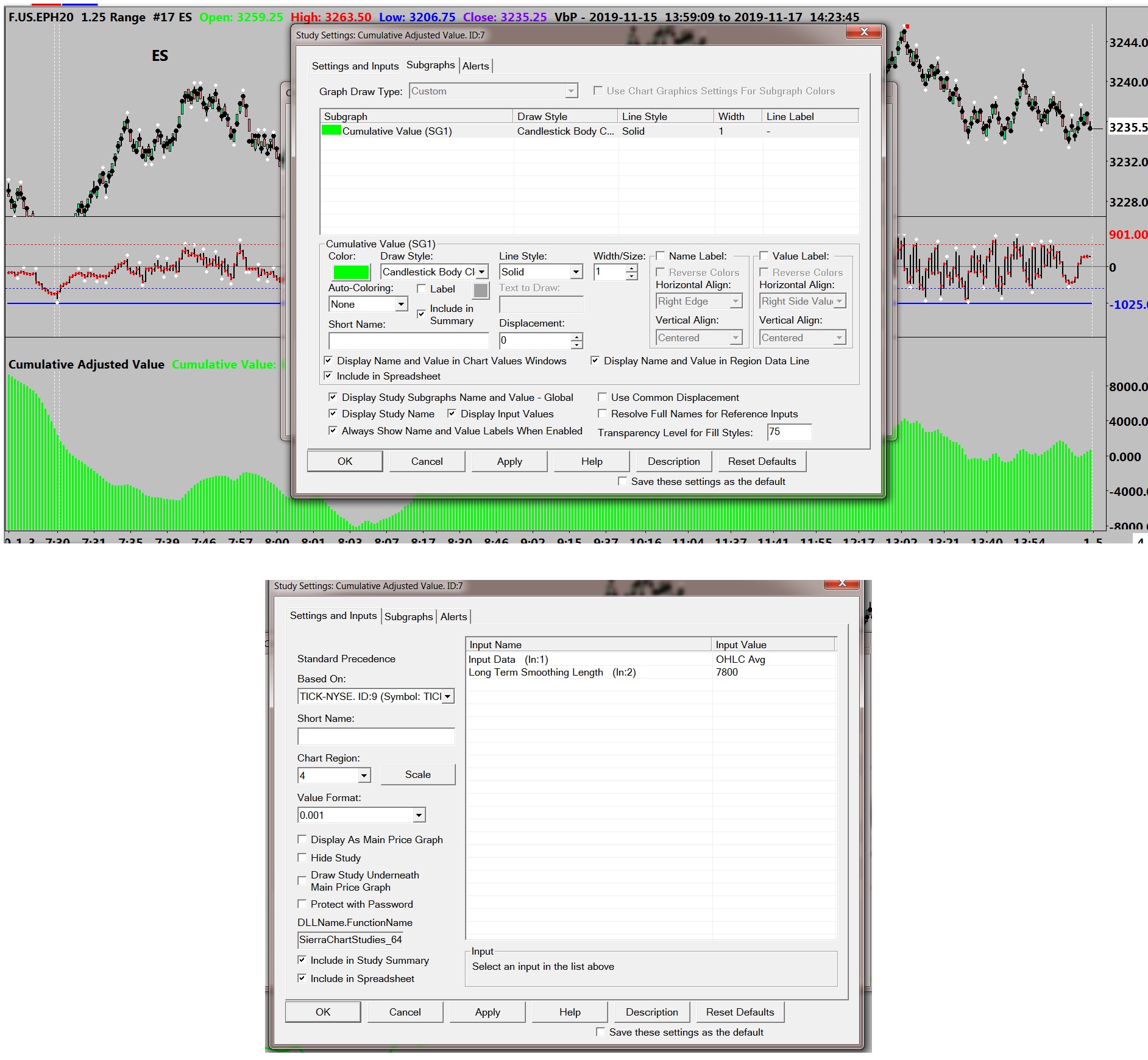Image resolution: width=1148 pixels, height=1060 pixels.
Task: Enable Draw Study Underneath Main Price Graph
Action: point(302,881)
